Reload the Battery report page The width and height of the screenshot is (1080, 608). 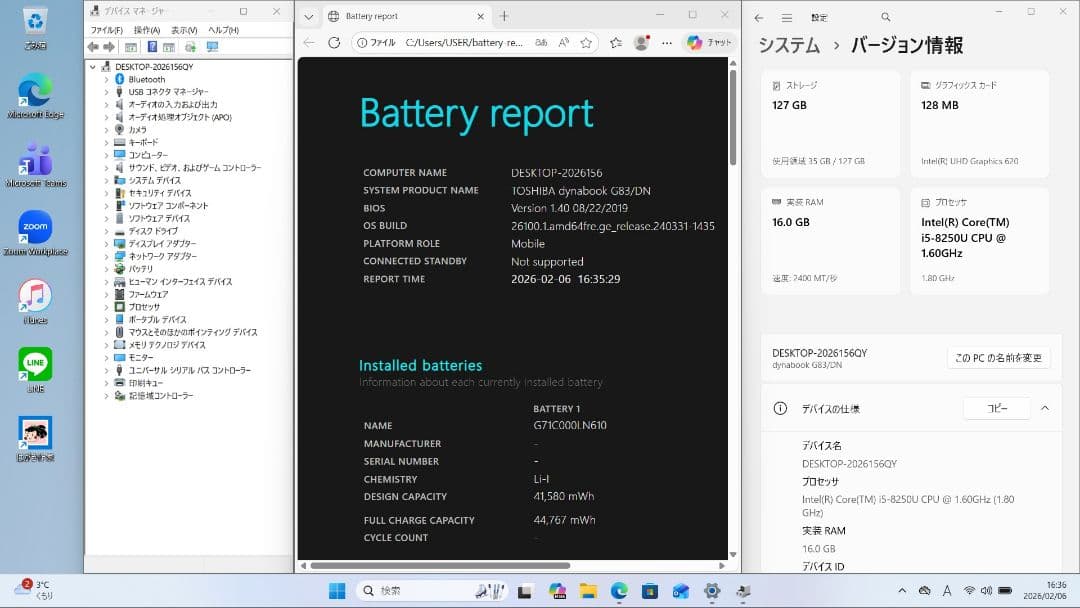click(334, 43)
